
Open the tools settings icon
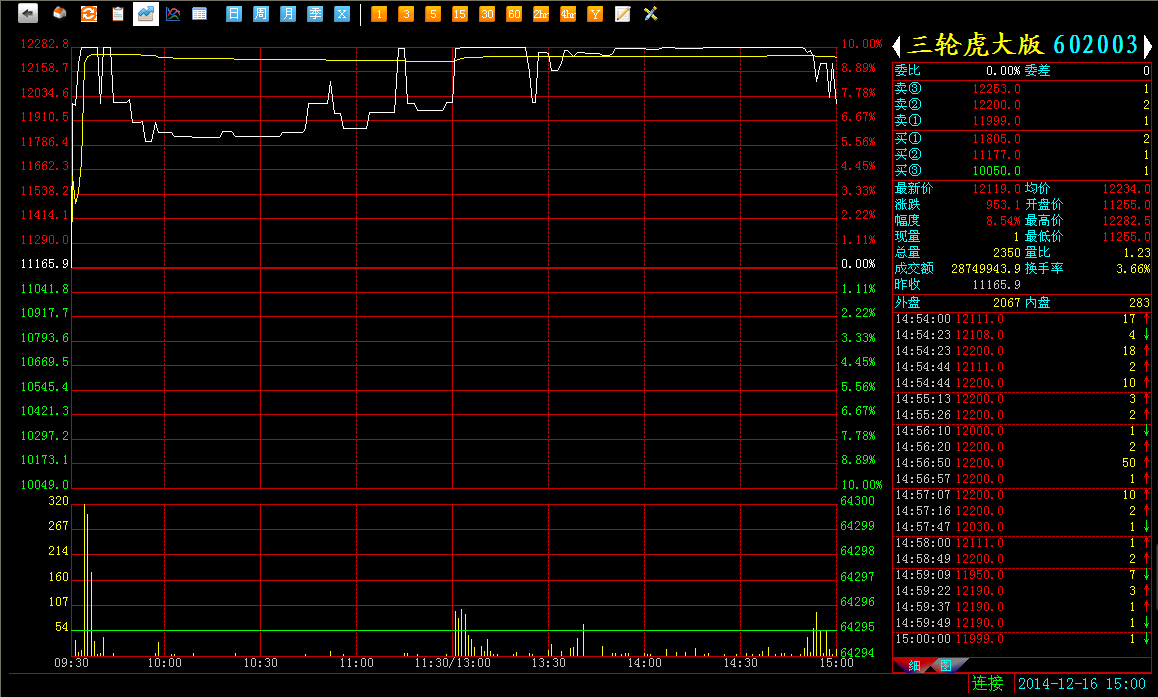(x=650, y=13)
